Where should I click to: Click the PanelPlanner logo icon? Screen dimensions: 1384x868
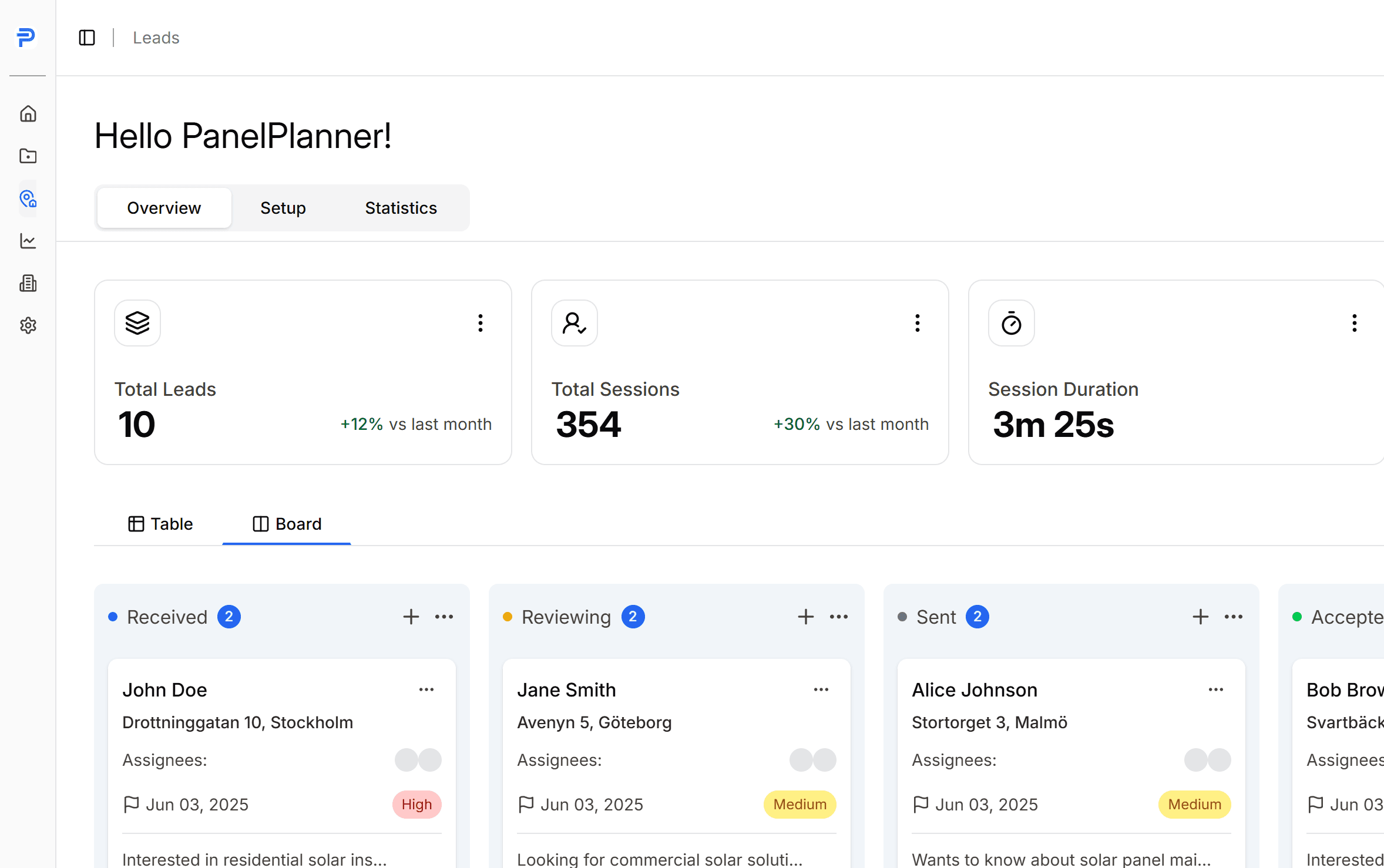[26, 38]
